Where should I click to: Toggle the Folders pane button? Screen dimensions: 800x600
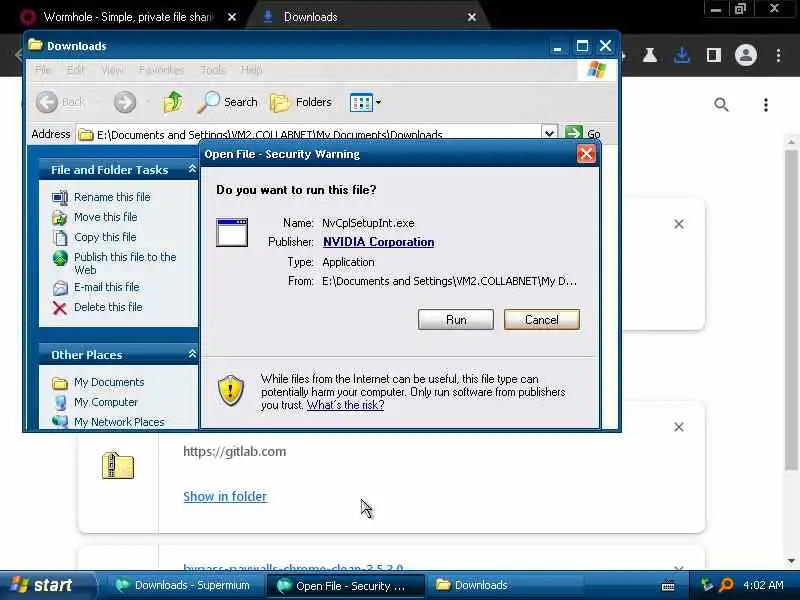click(301, 102)
